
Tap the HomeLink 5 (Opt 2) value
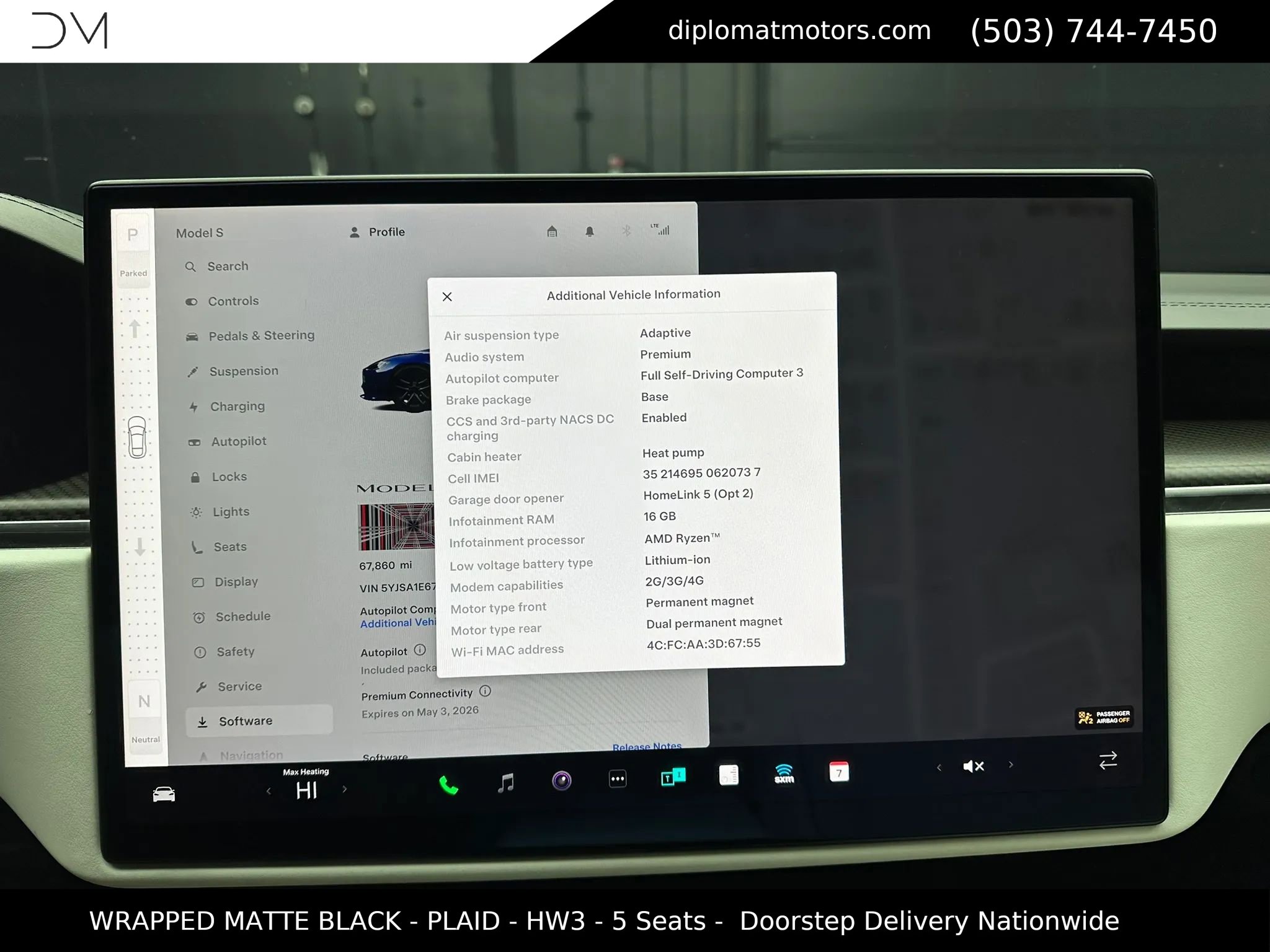click(698, 495)
